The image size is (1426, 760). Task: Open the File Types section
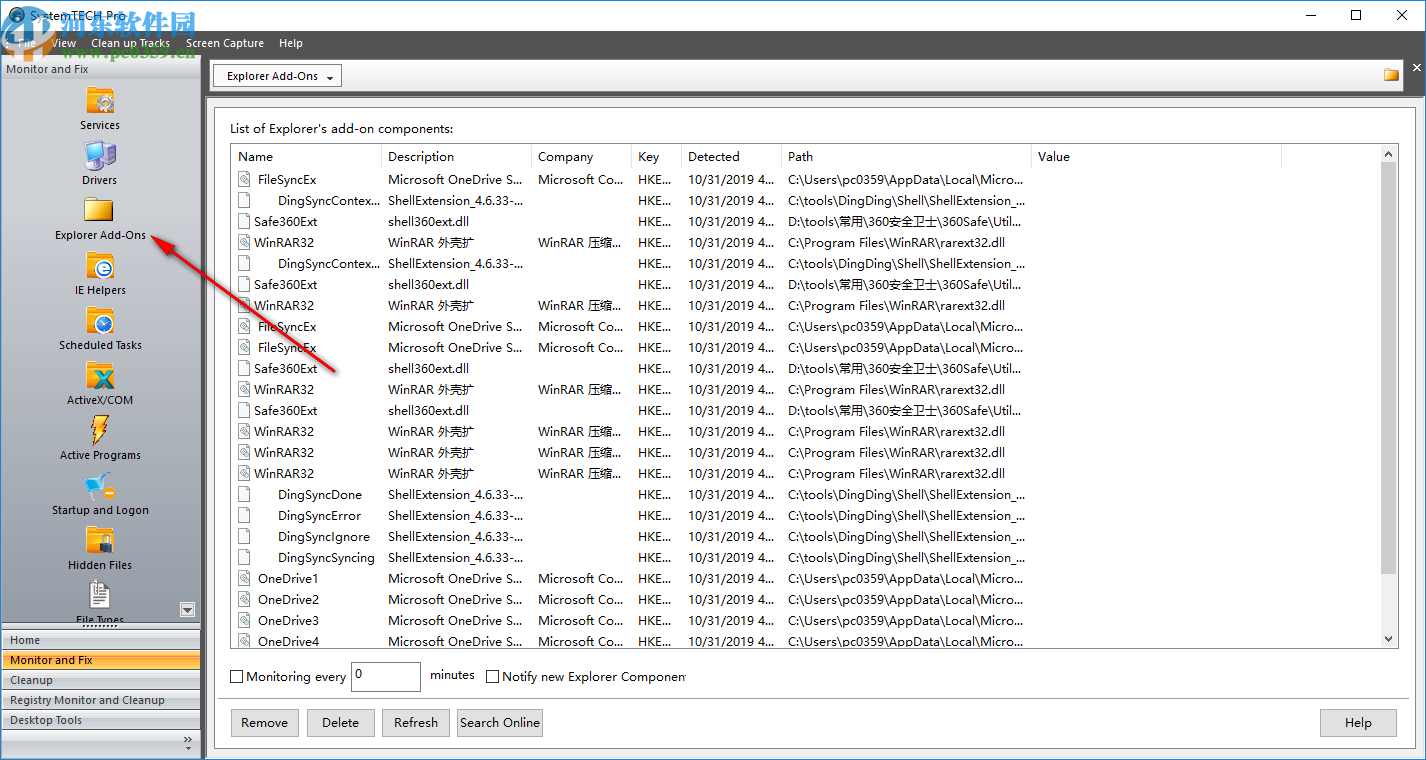point(100,600)
